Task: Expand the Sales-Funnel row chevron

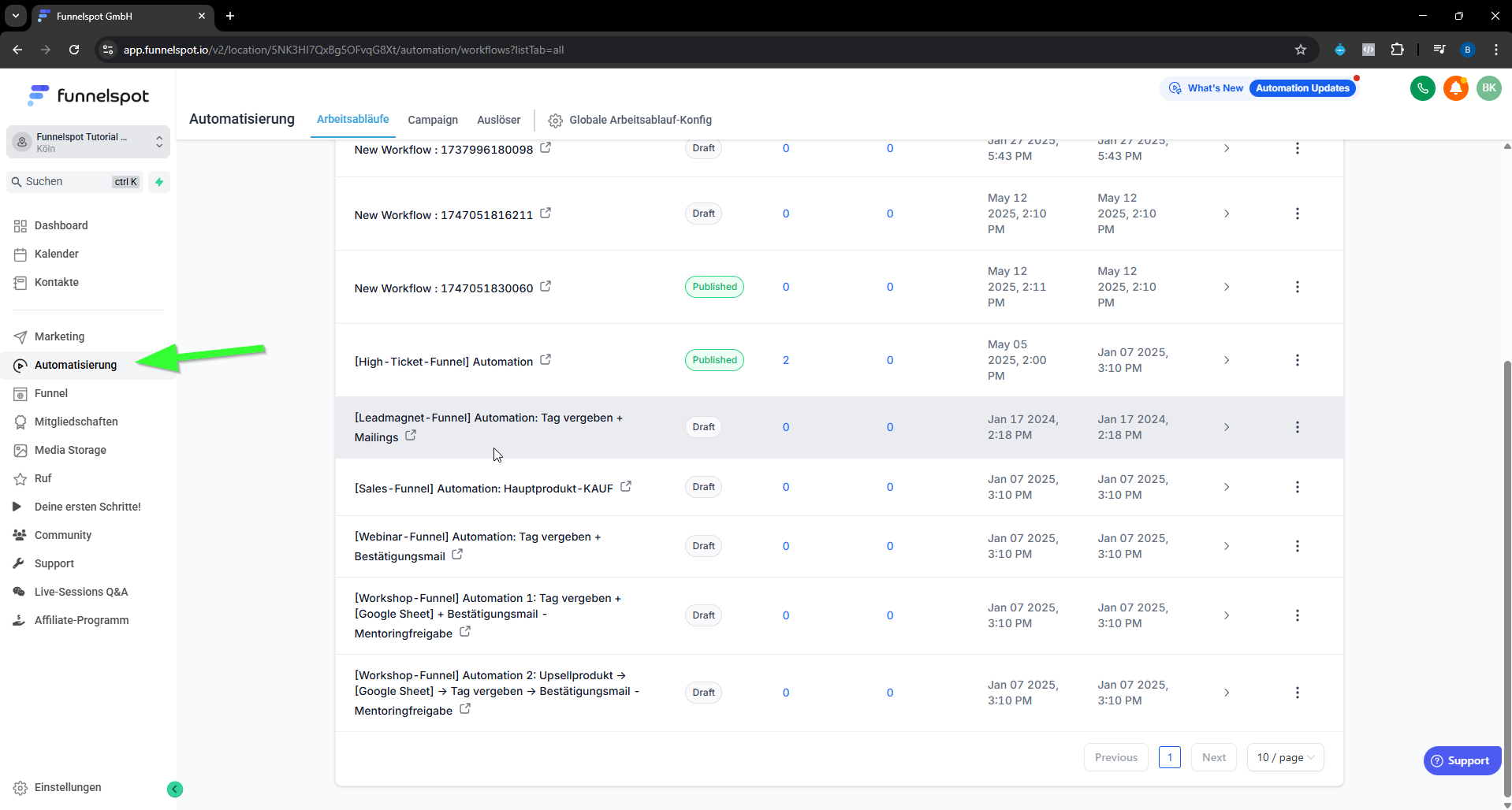Action: (1227, 487)
